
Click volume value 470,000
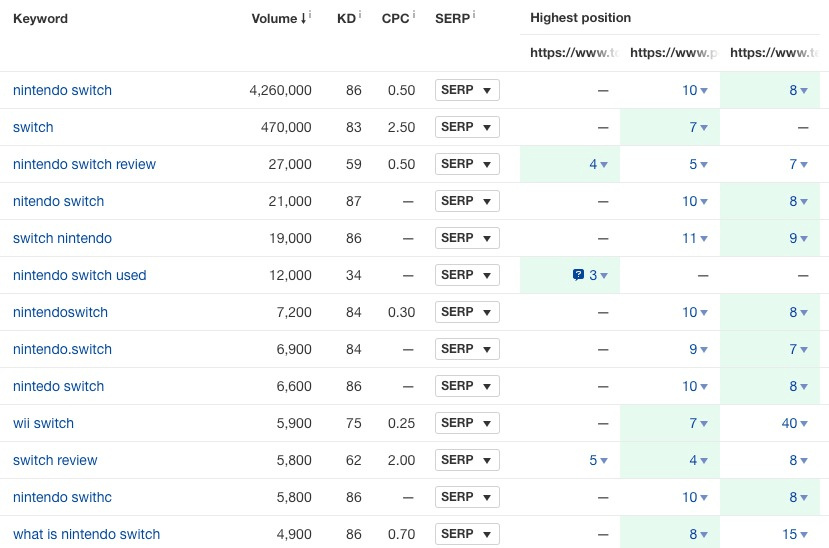tap(286, 127)
